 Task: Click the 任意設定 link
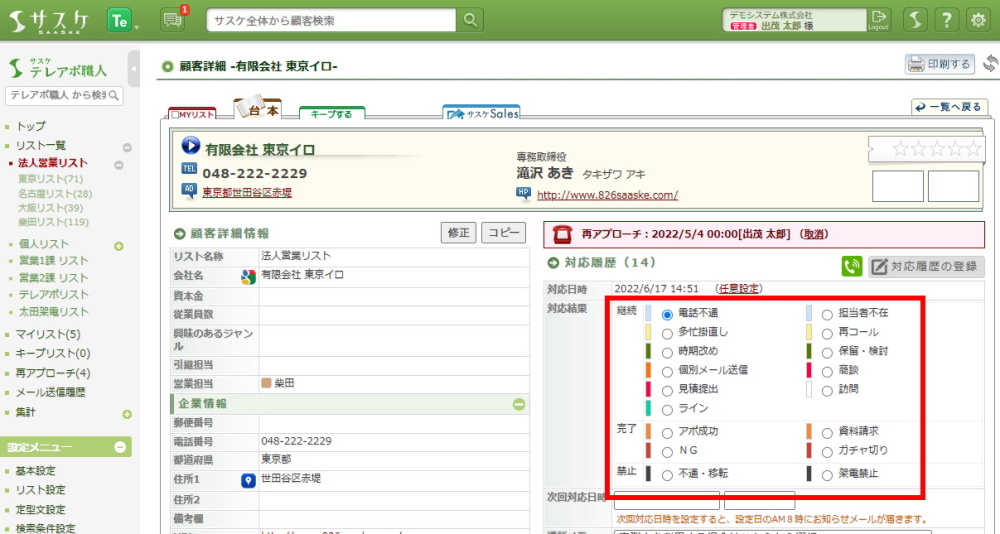[x=739, y=289]
